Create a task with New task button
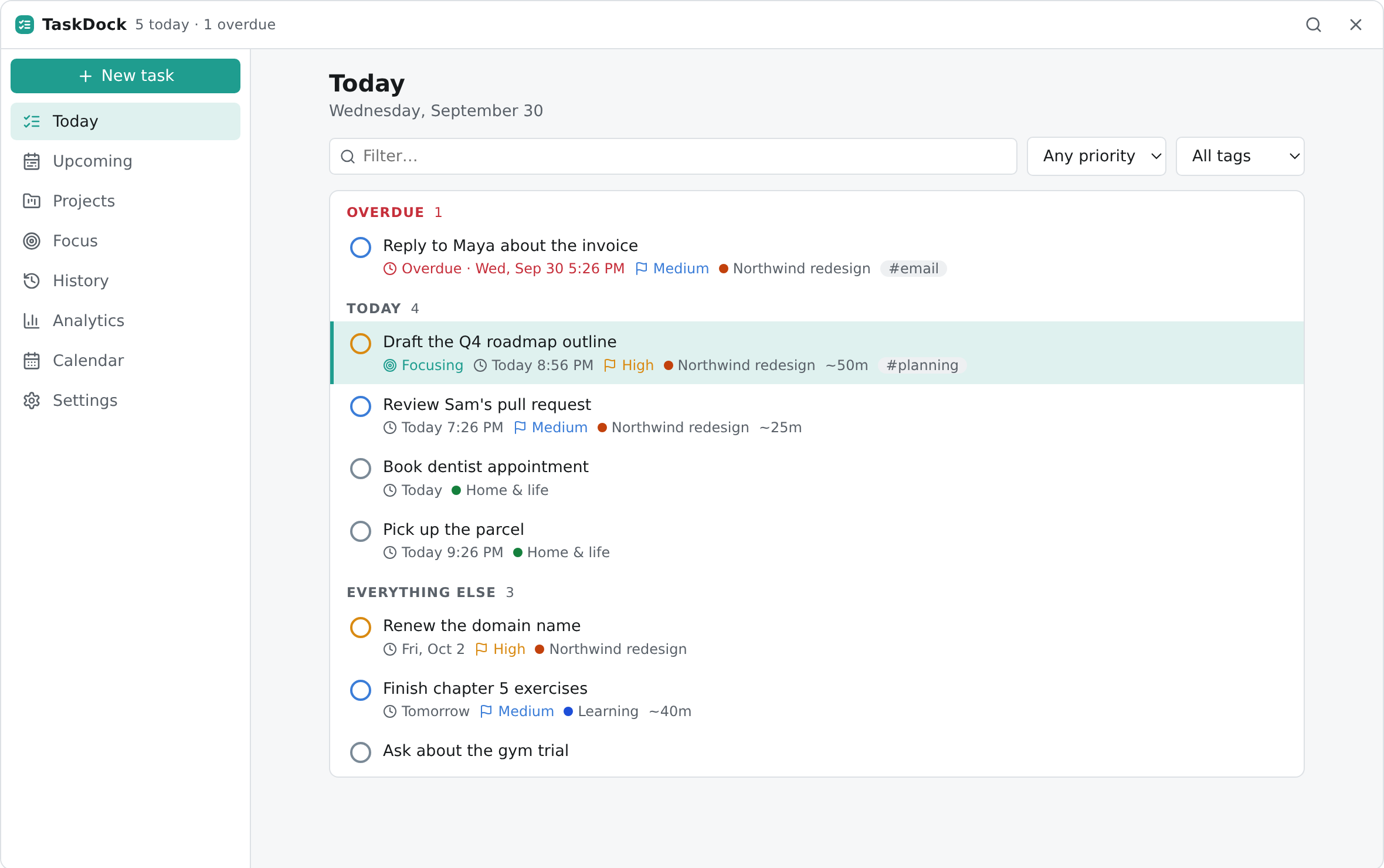This screenshot has height=868, width=1384. click(x=125, y=76)
